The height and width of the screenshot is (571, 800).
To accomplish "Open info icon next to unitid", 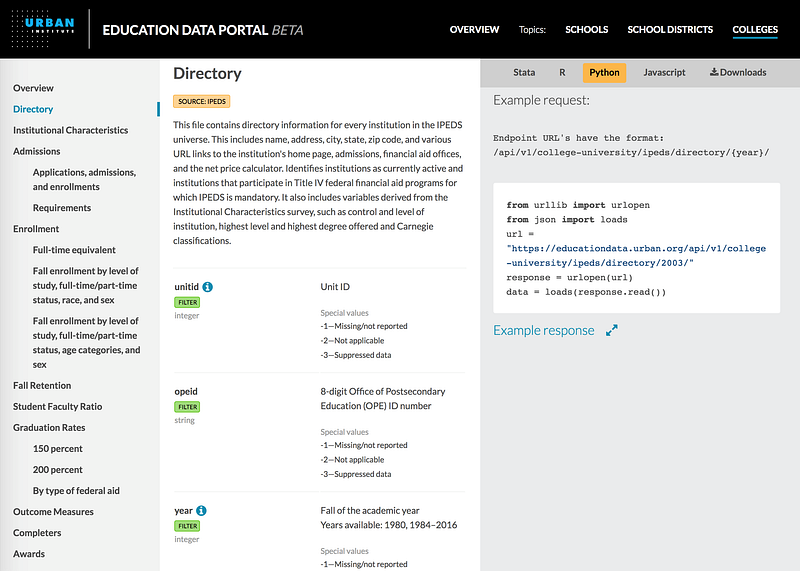I will 208,287.
